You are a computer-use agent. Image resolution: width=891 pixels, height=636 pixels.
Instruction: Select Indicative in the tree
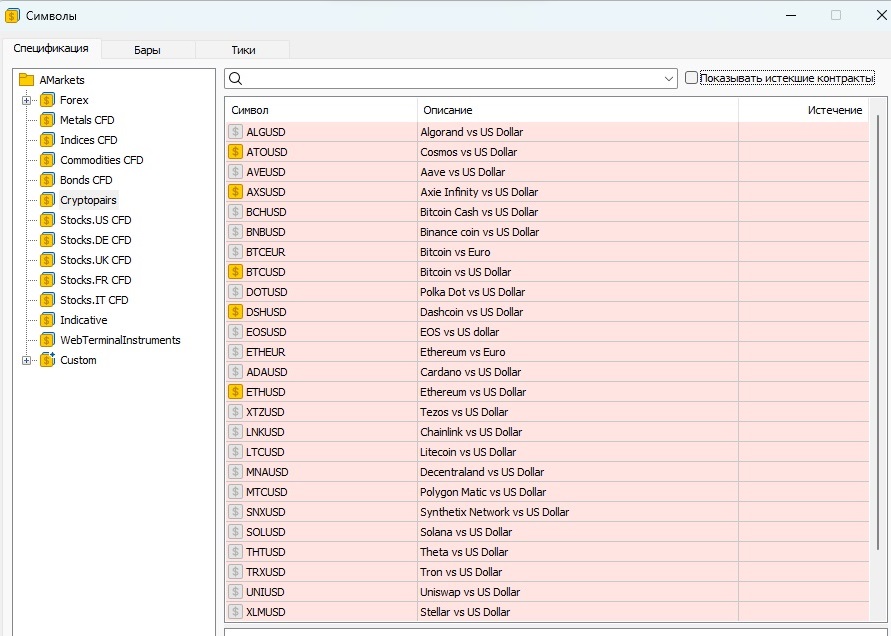click(84, 320)
